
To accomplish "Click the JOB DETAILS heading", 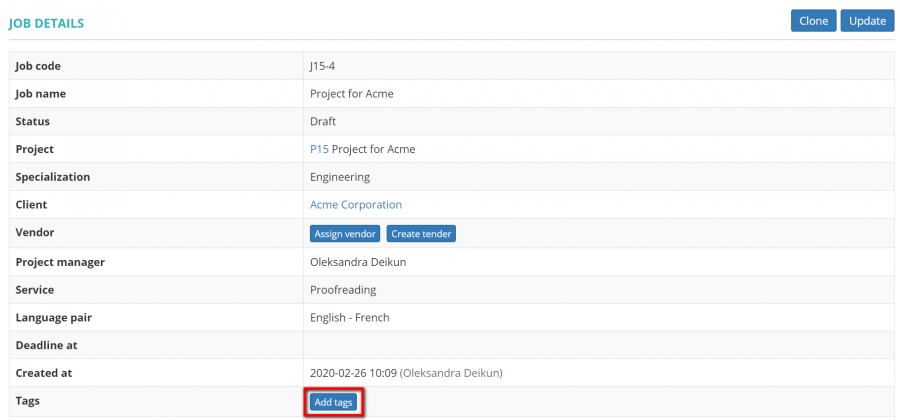I will (x=46, y=22).
